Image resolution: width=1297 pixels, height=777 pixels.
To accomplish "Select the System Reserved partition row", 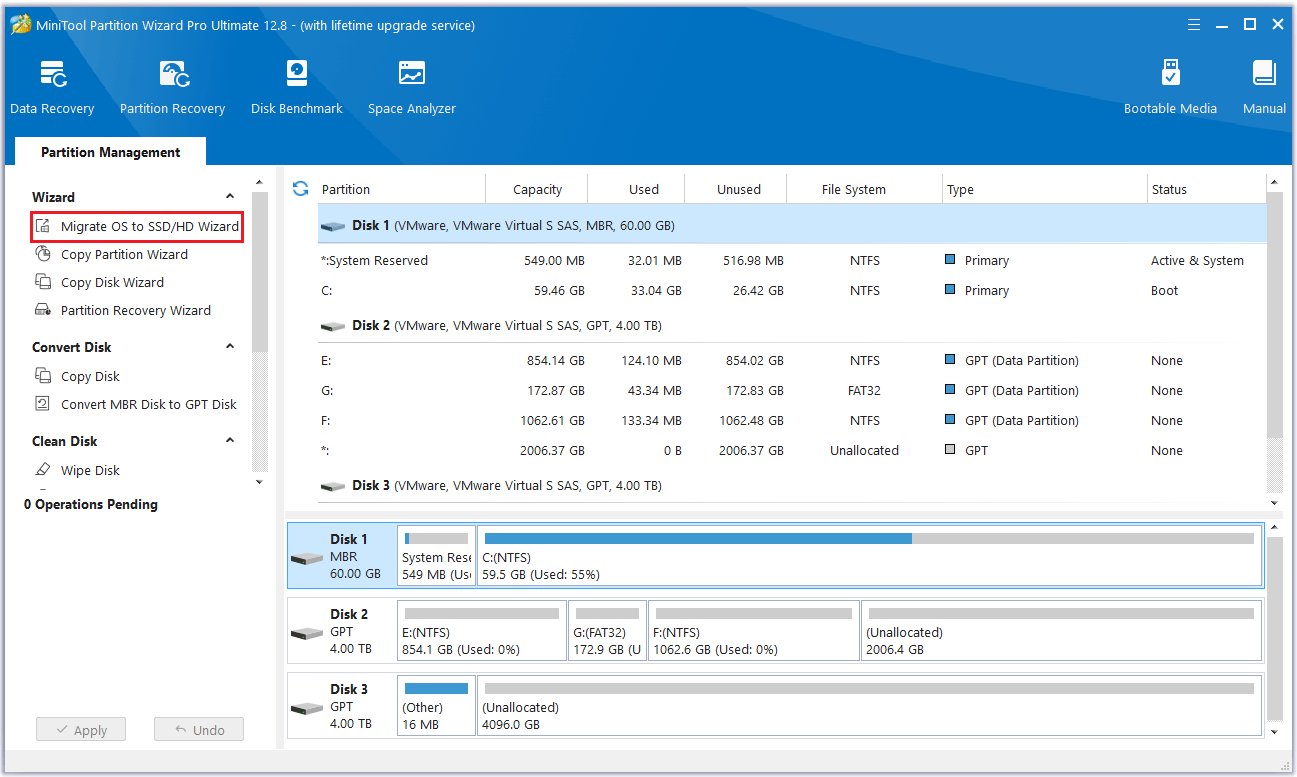I will point(792,261).
